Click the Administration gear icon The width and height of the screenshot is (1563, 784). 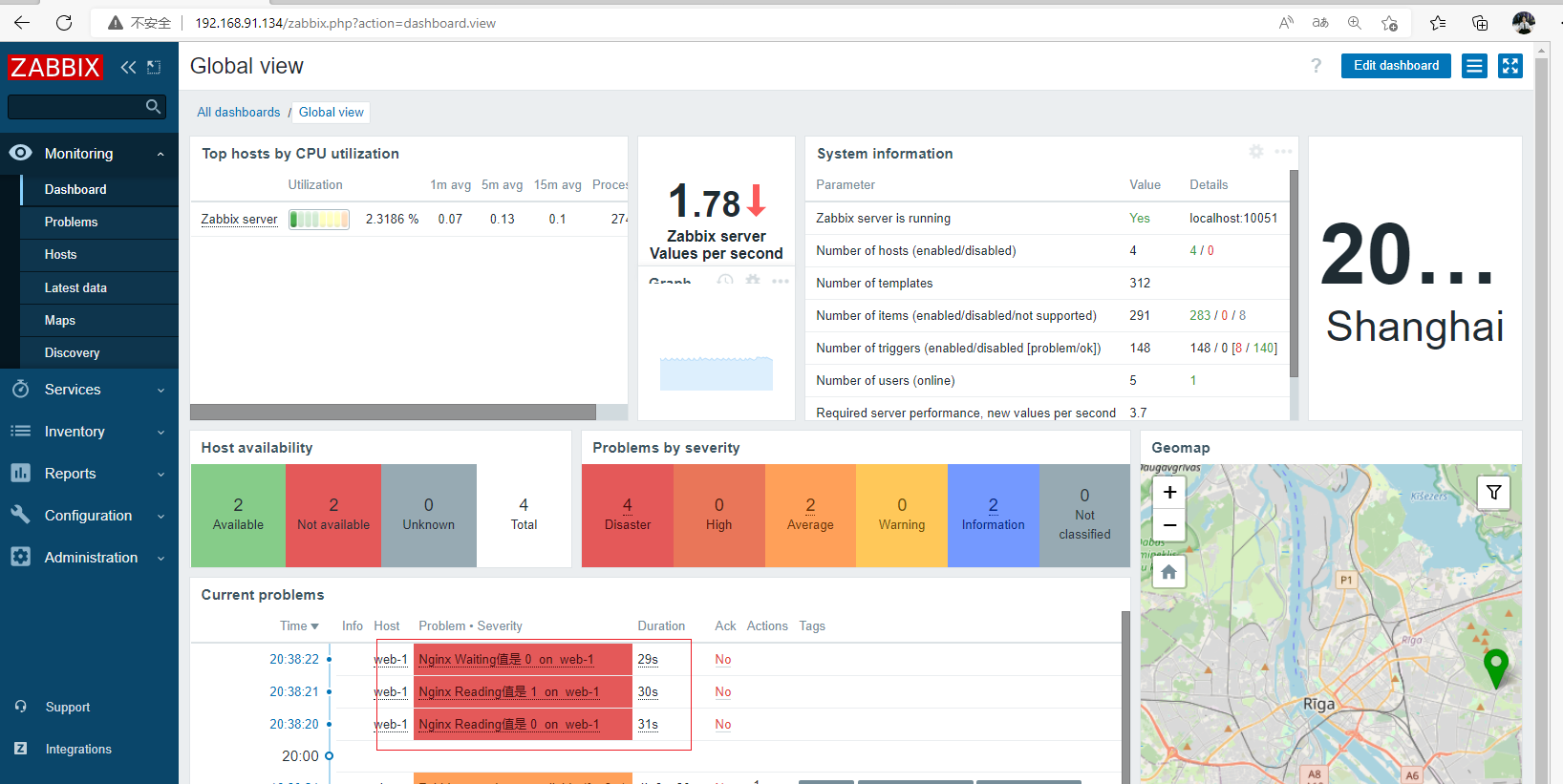[x=20, y=557]
